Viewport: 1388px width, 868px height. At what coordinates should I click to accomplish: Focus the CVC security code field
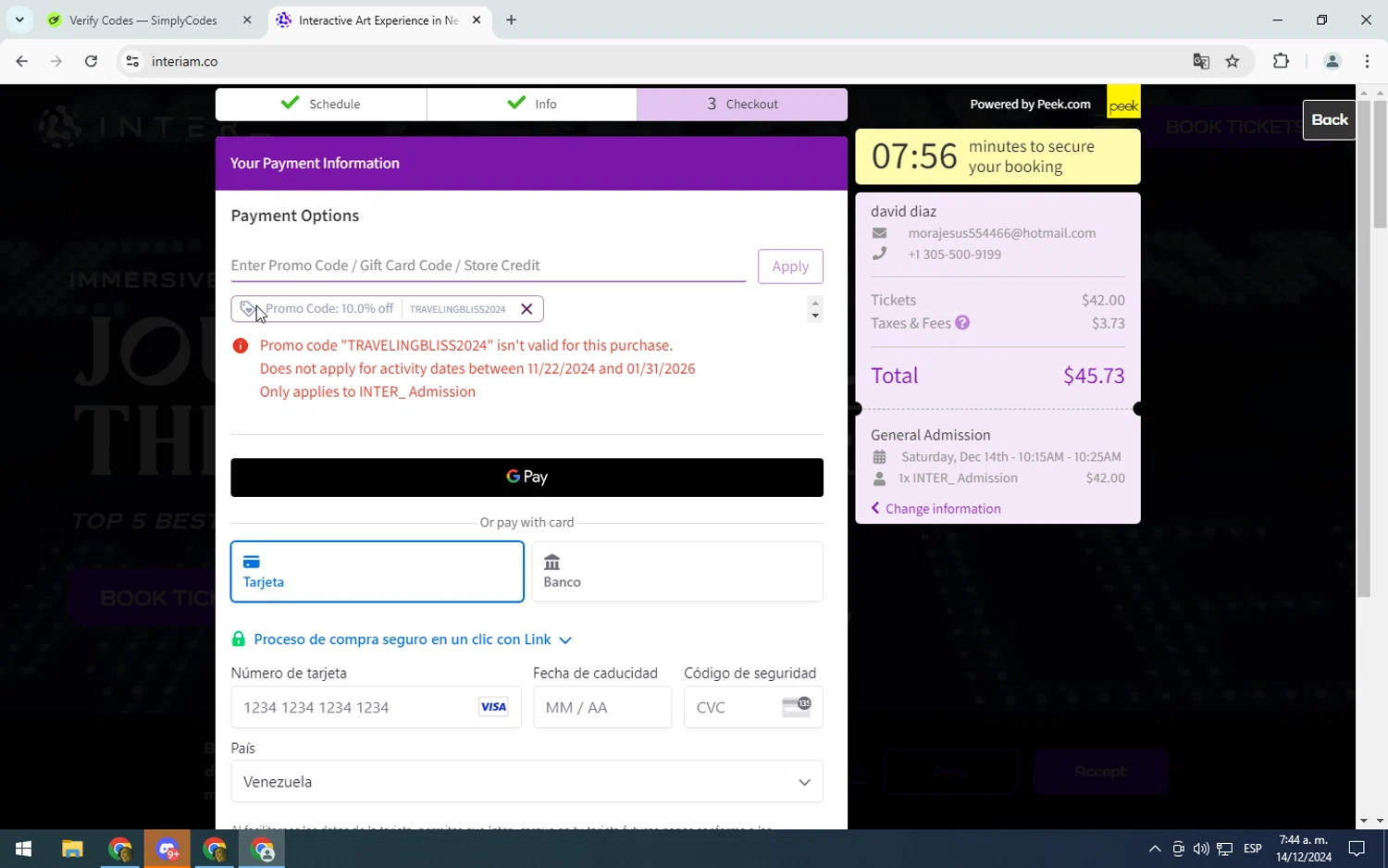click(x=753, y=707)
